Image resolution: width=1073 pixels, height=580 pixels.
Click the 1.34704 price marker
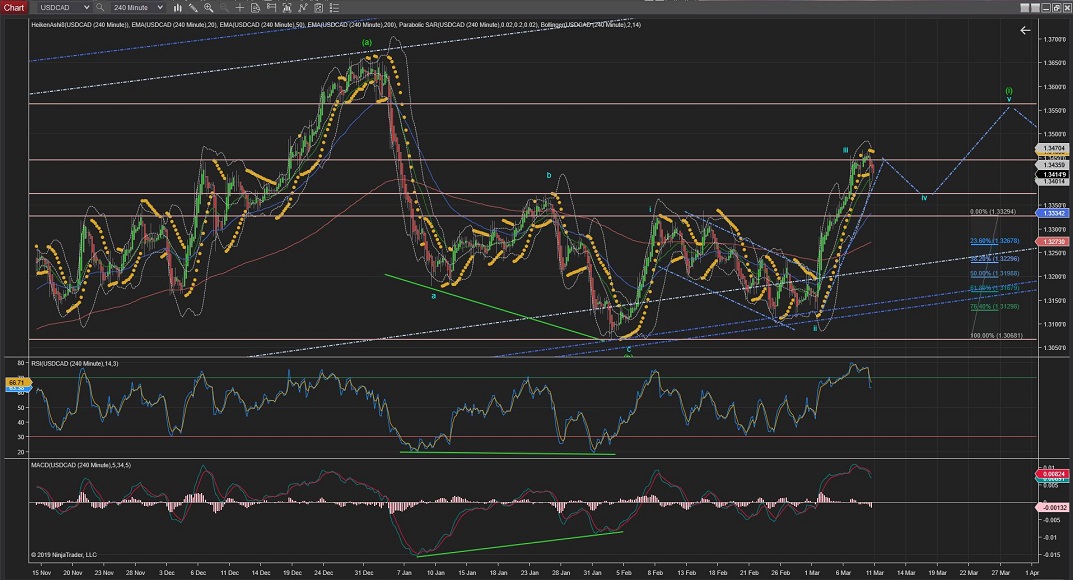[x=1053, y=148]
